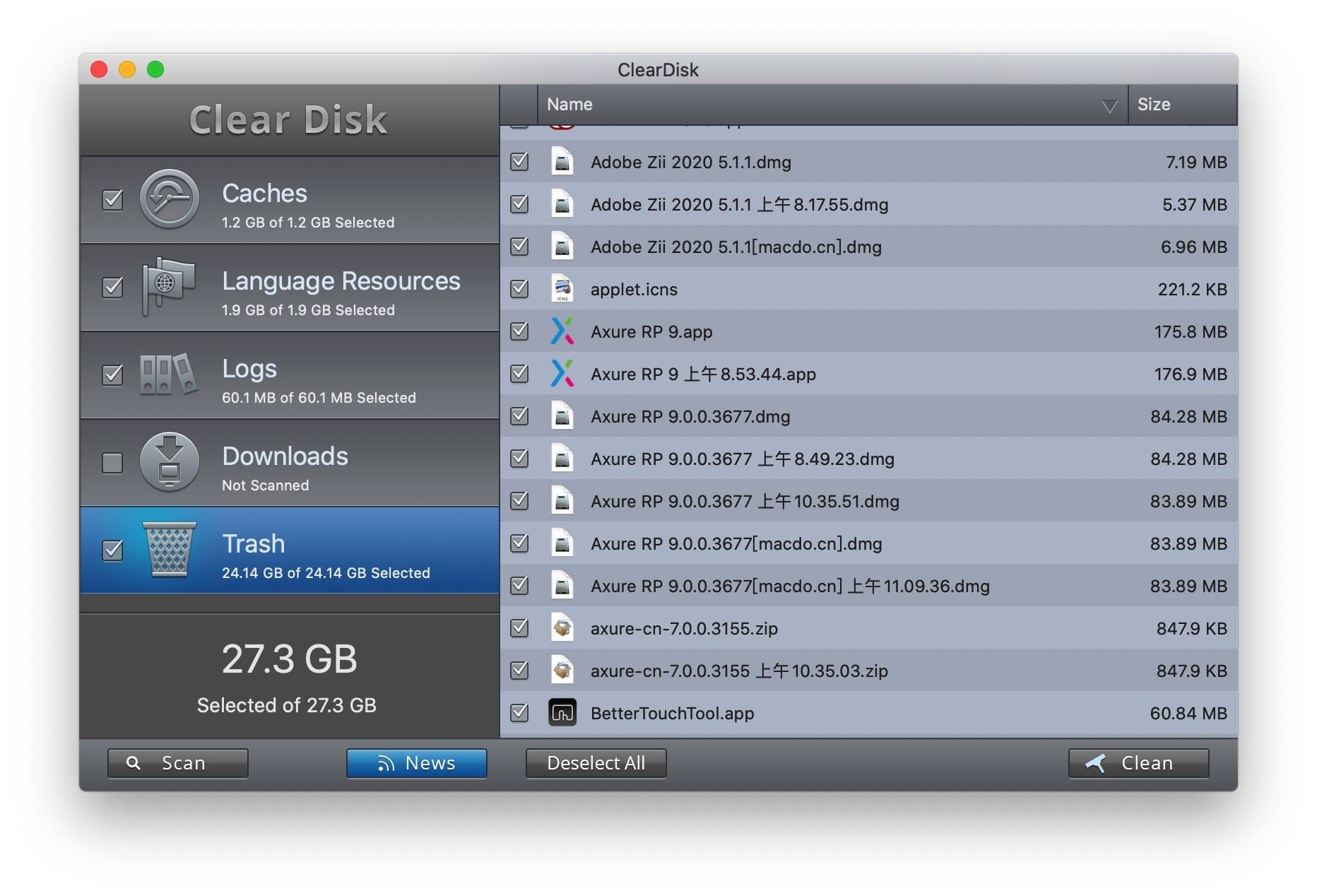Open the News button

[x=417, y=763]
